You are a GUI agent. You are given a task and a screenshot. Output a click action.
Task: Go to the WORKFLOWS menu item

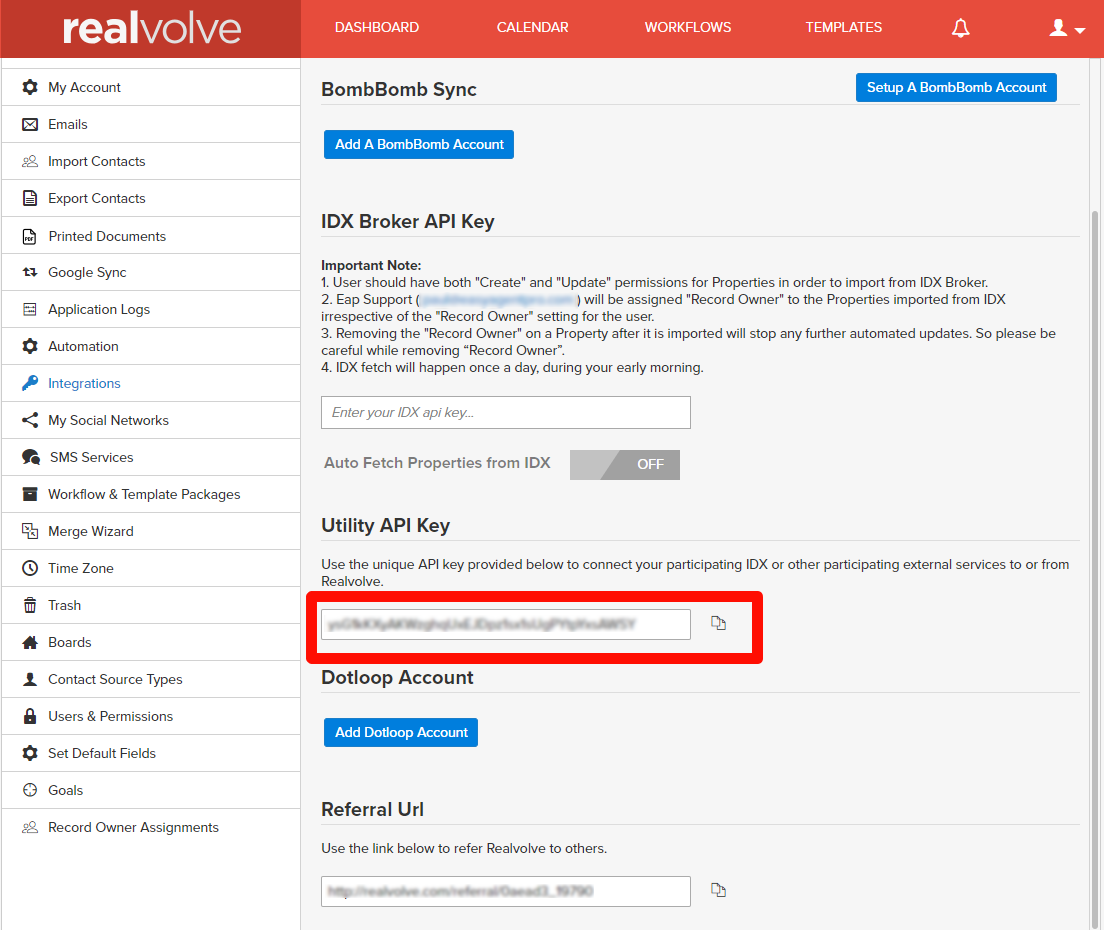point(688,28)
